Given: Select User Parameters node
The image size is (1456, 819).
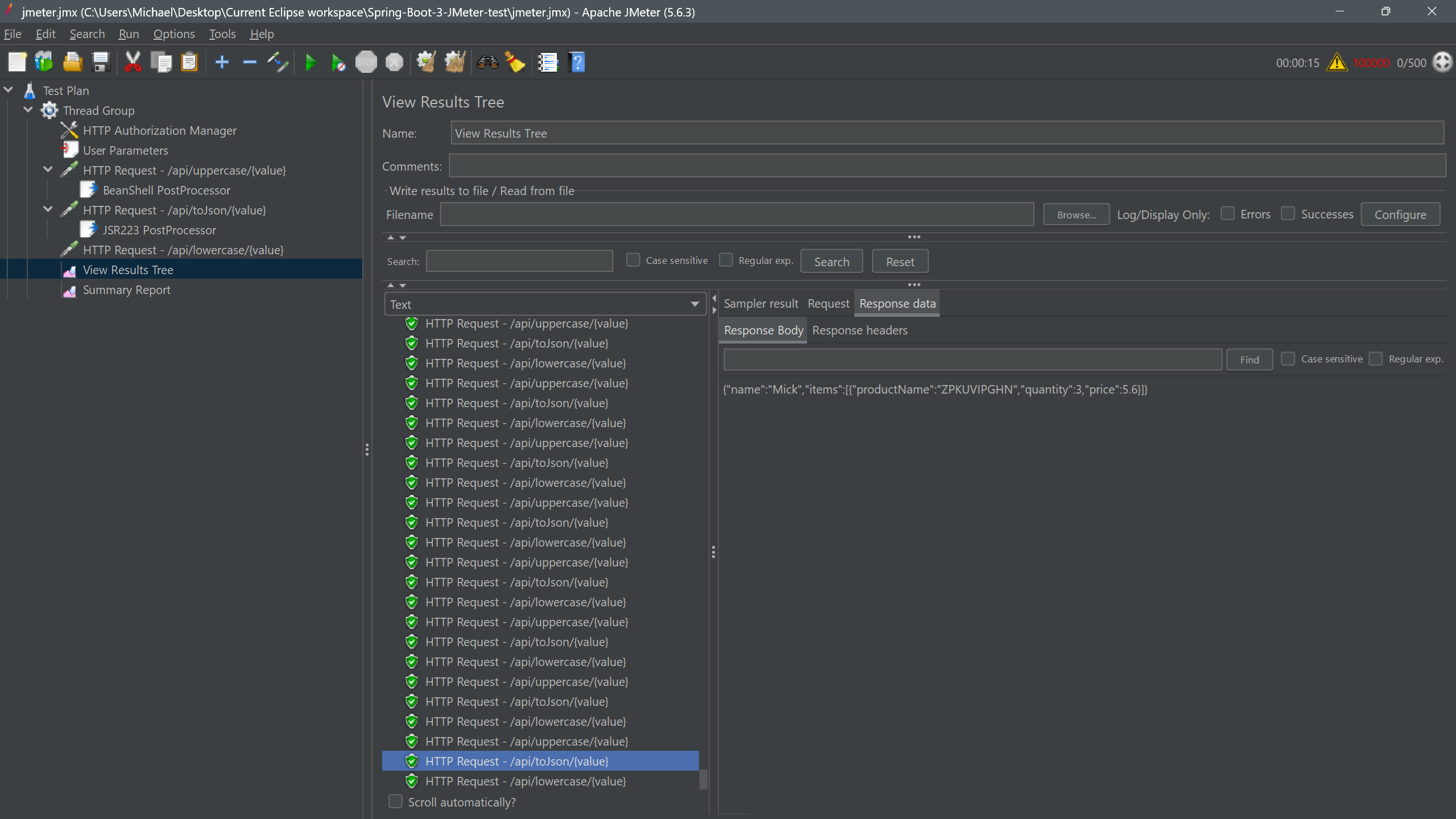Looking at the screenshot, I should [x=125, y=150].
